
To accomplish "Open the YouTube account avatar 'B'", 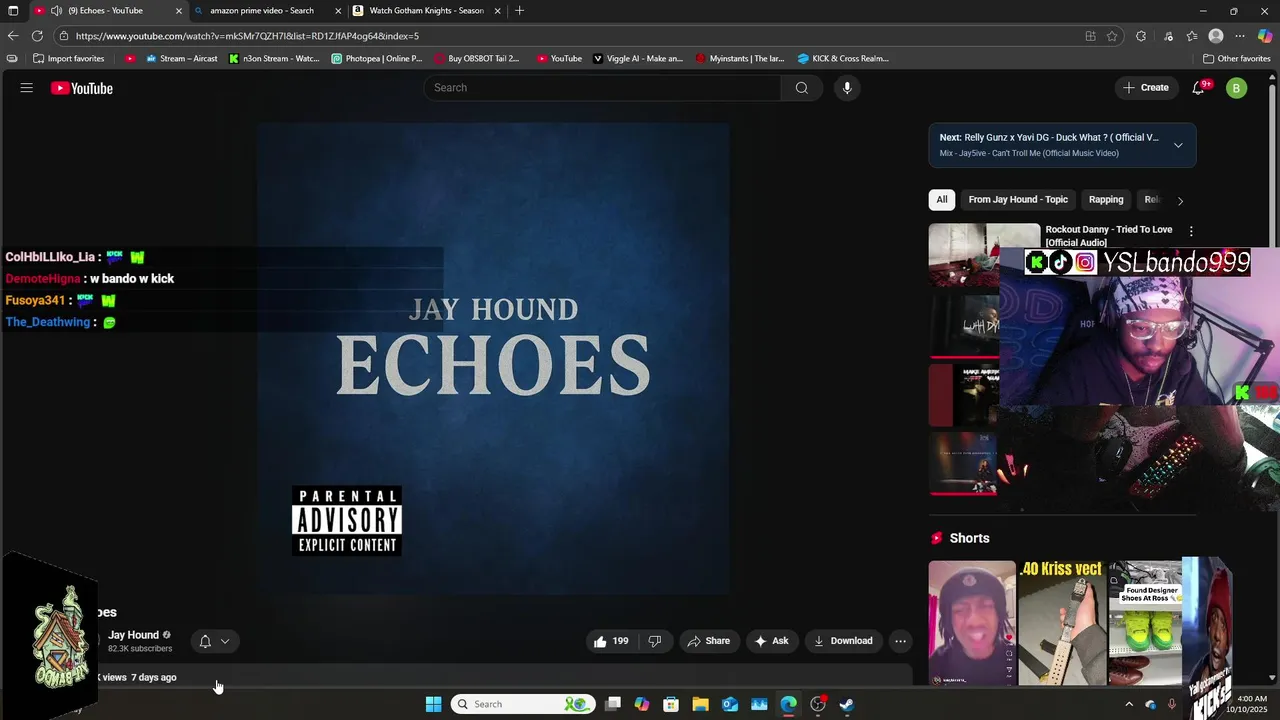I will point(1237,88).
